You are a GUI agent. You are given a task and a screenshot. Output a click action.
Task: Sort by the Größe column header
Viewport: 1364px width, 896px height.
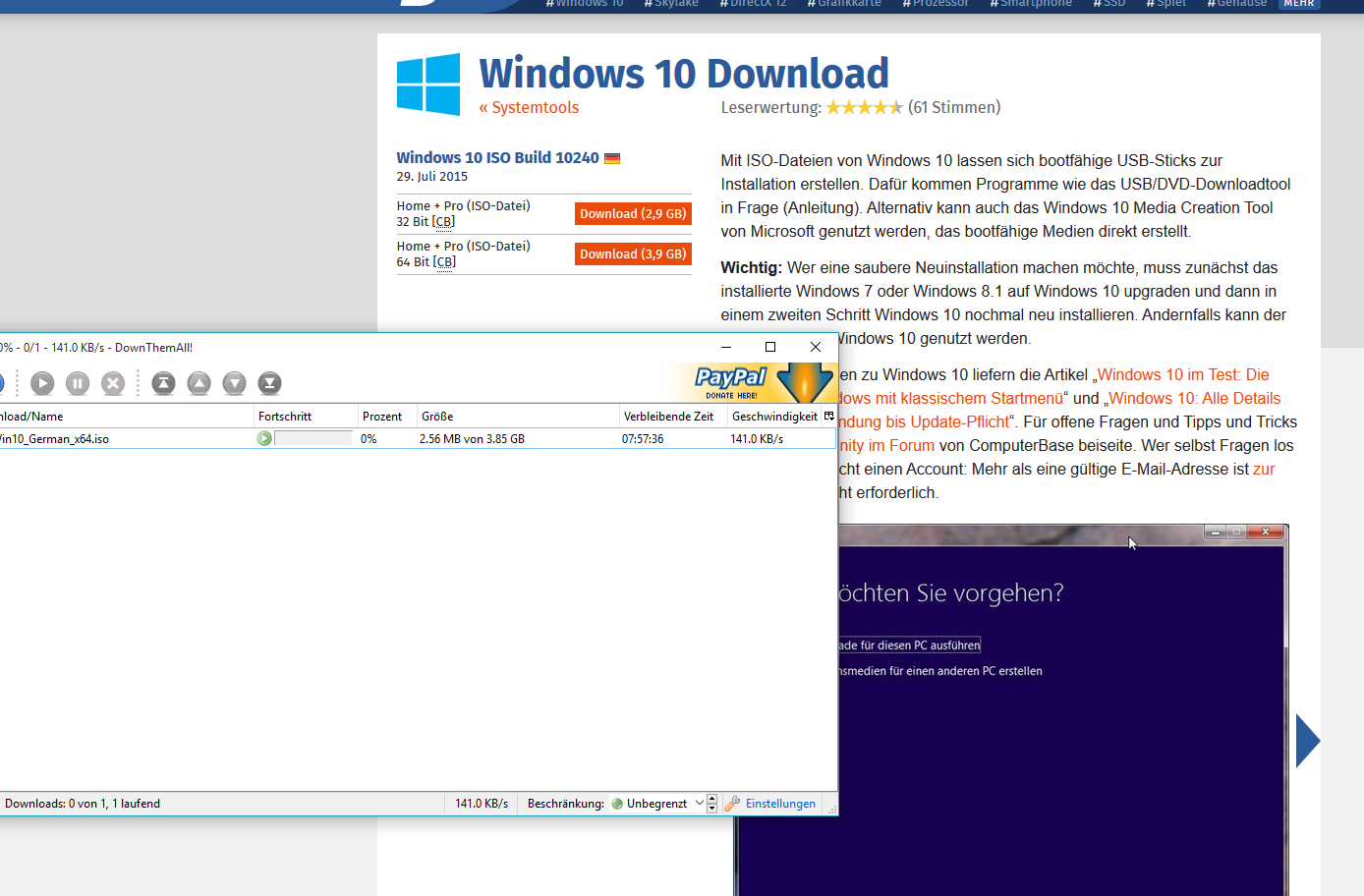pos(518,417)
